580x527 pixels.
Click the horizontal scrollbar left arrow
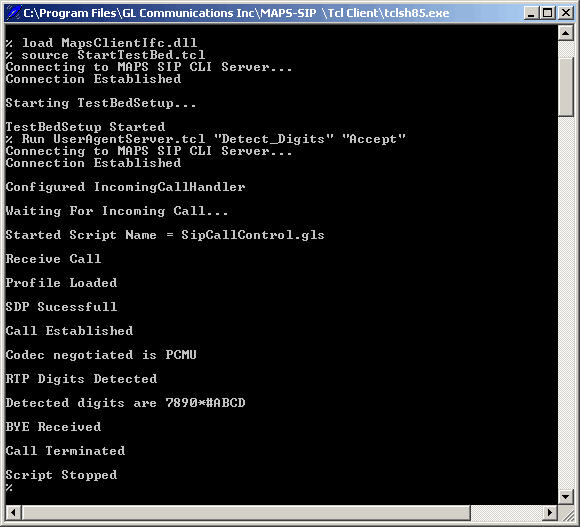14,512
